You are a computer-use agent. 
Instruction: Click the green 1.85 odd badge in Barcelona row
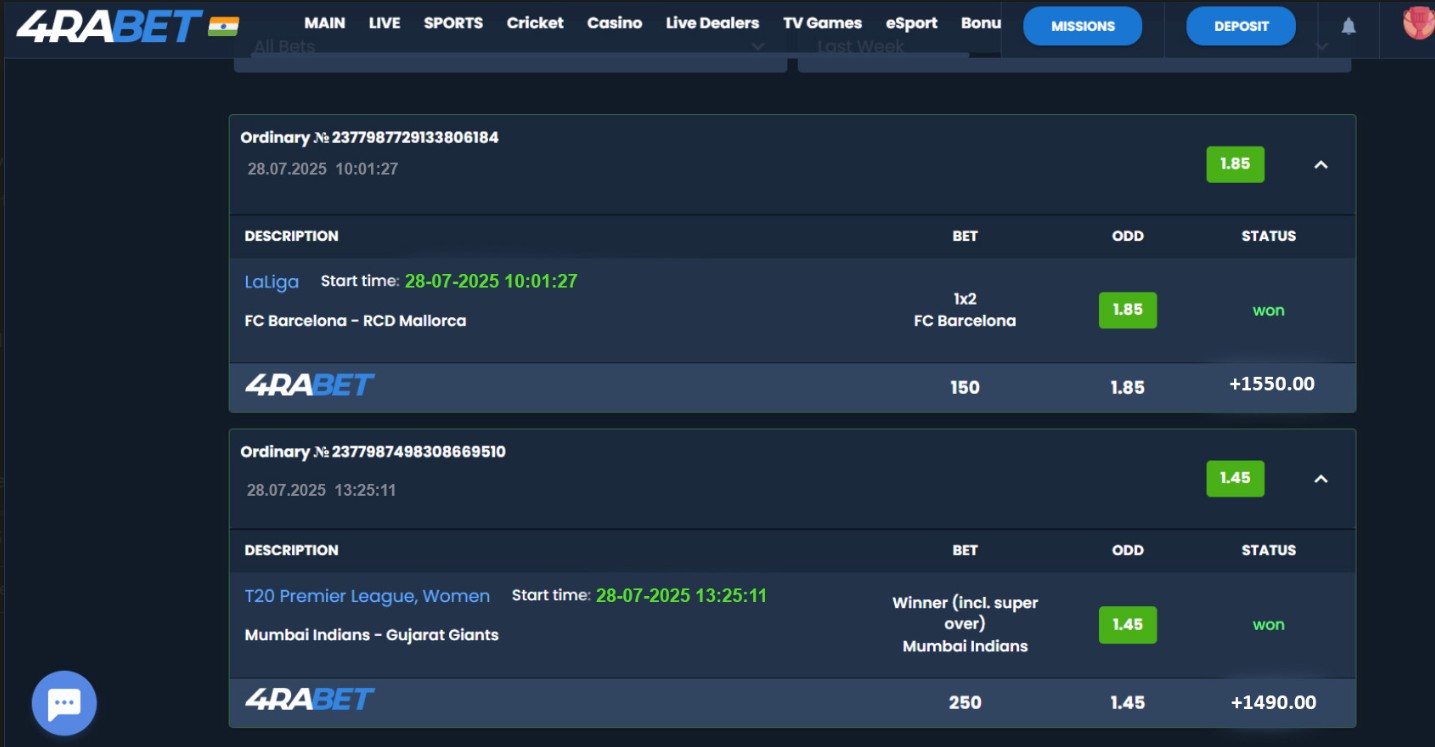click(x=1127, y=310)
